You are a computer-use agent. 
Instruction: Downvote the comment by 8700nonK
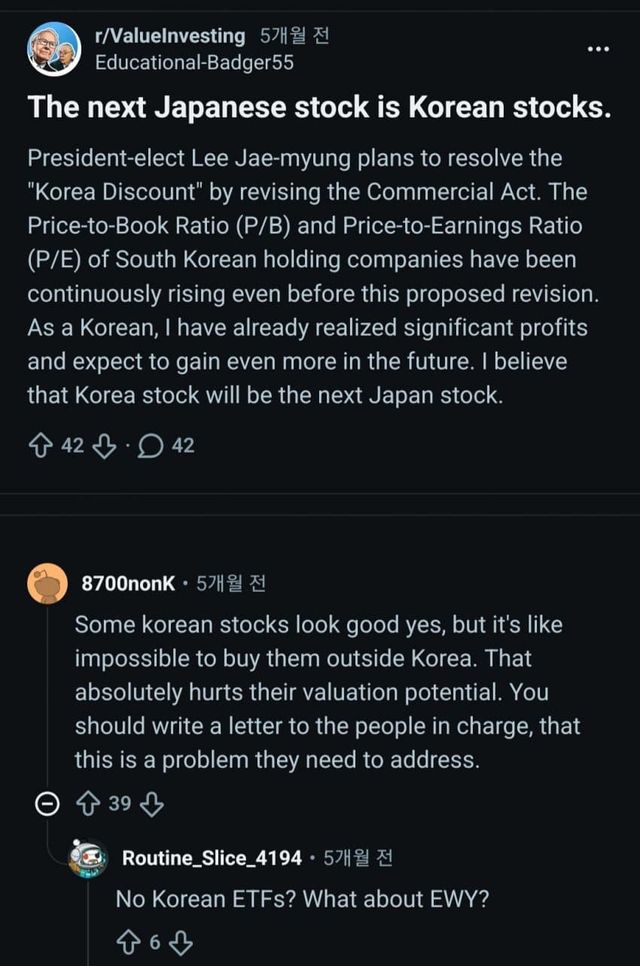(153, 804)
